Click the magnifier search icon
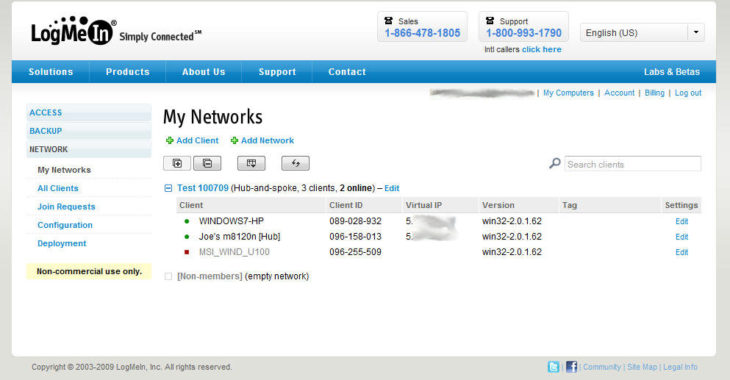The image size is (730, 380). click(x=554, y=163)
